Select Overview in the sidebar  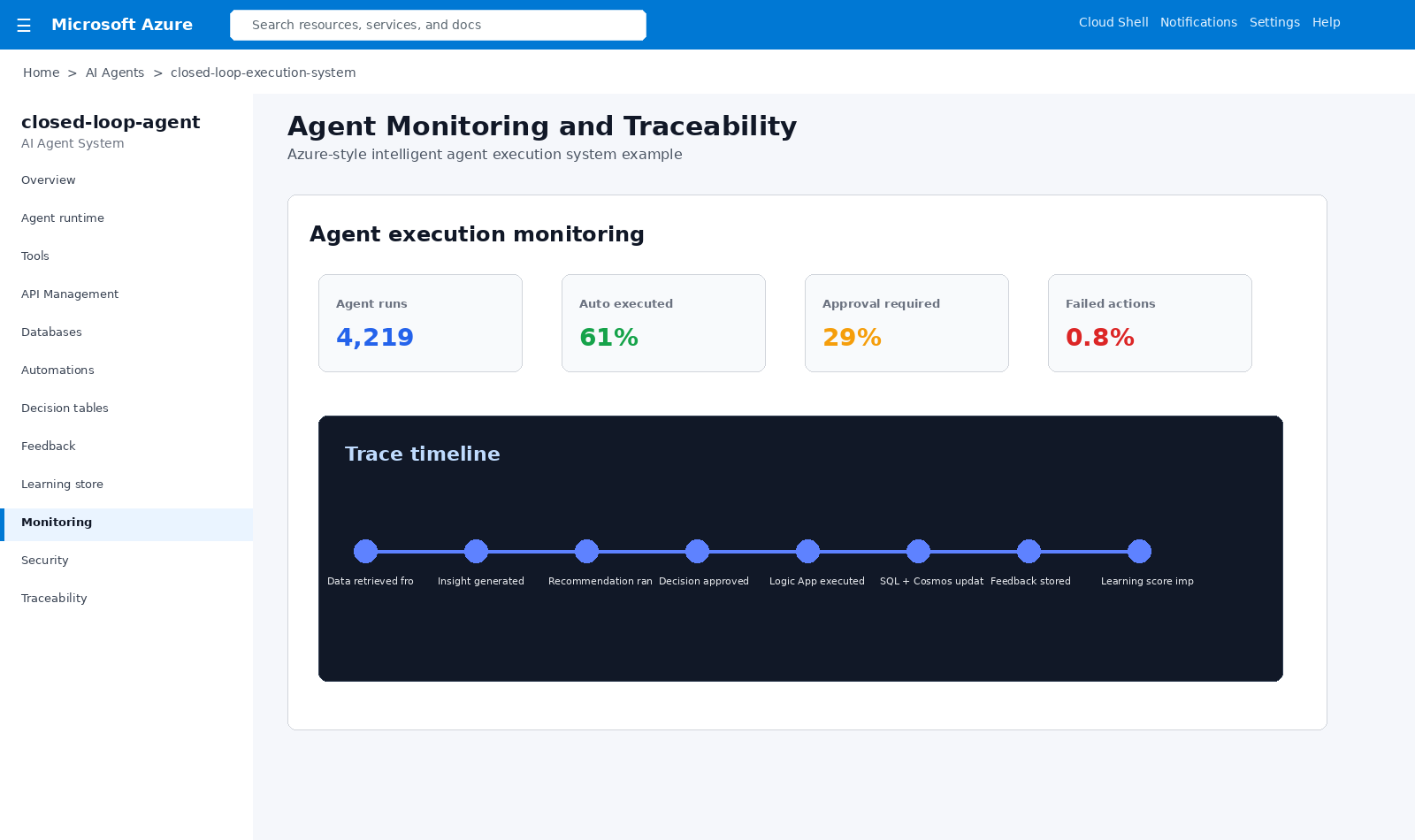pyautogui.click(x=126, y=180)
